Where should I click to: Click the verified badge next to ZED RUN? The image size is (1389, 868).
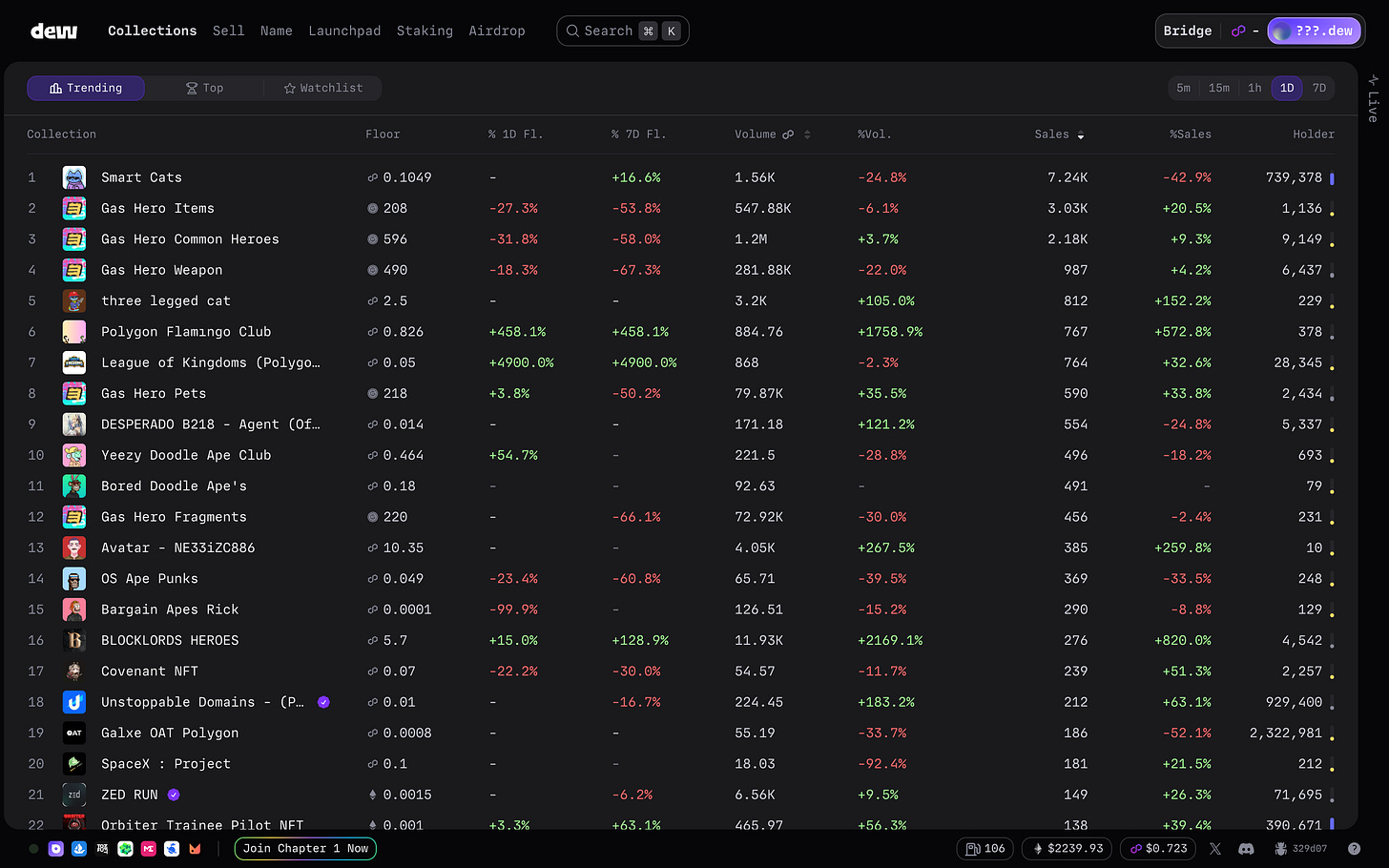pyautogui.click(x=174, y=795)
